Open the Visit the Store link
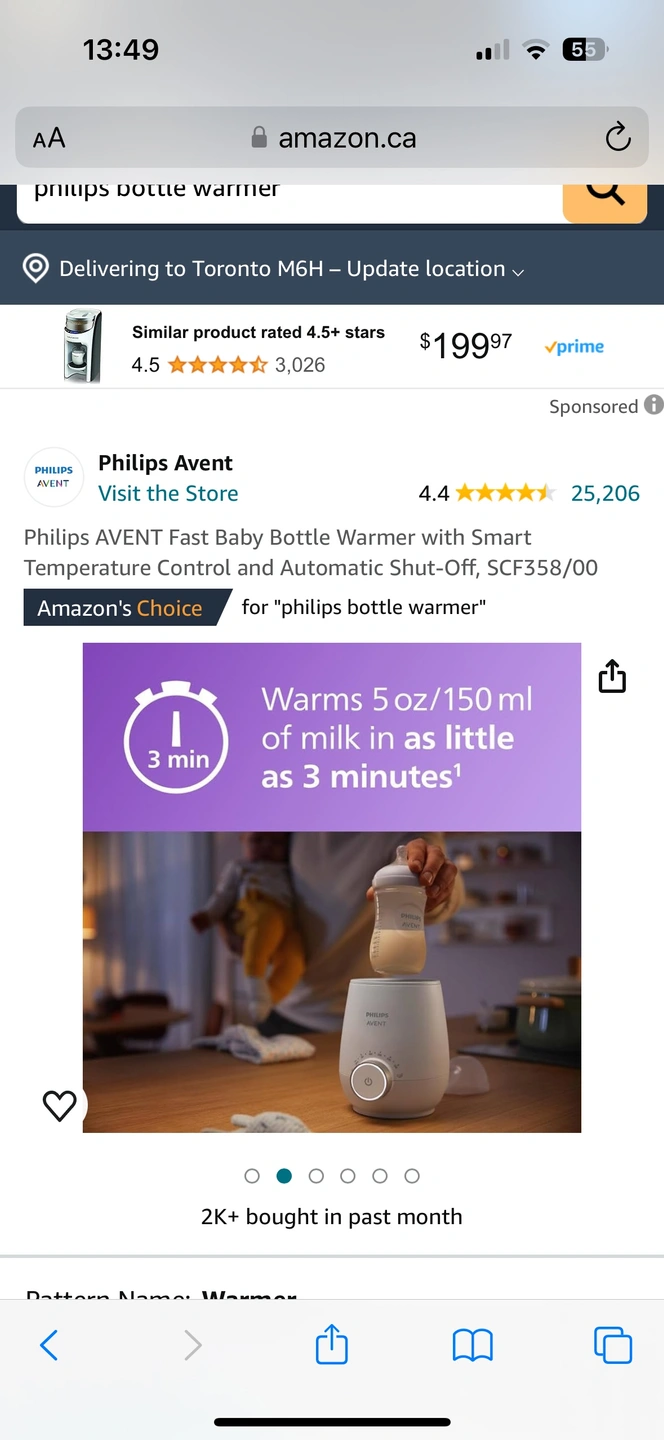 (168, 493)
